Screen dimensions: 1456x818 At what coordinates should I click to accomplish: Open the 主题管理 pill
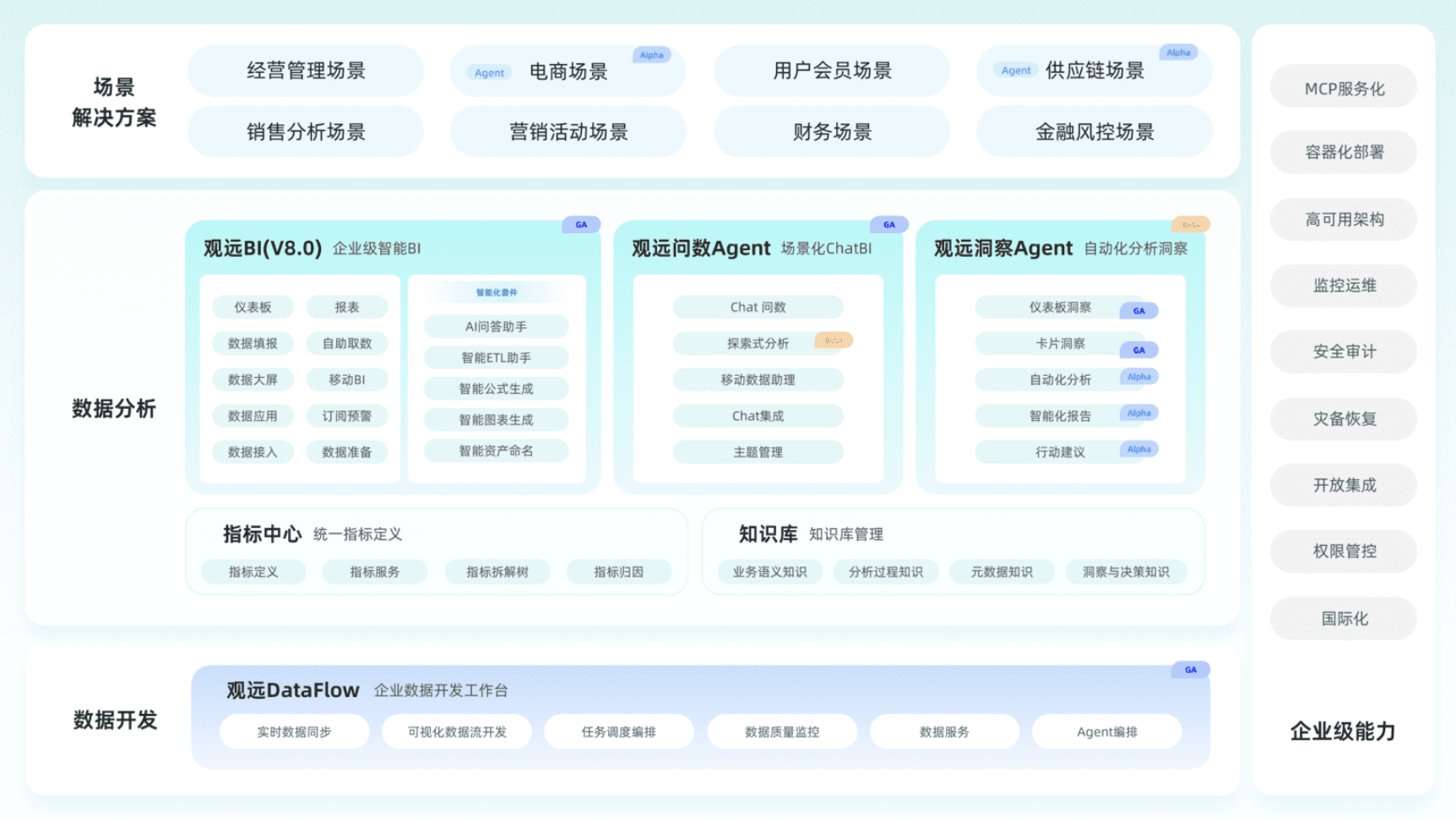click(x=758, y=452)
